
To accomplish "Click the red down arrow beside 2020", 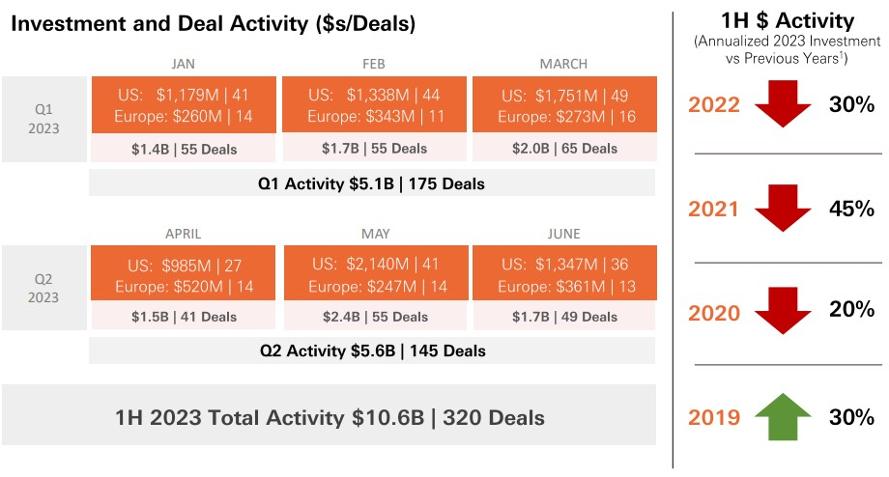I will point(783,310).
